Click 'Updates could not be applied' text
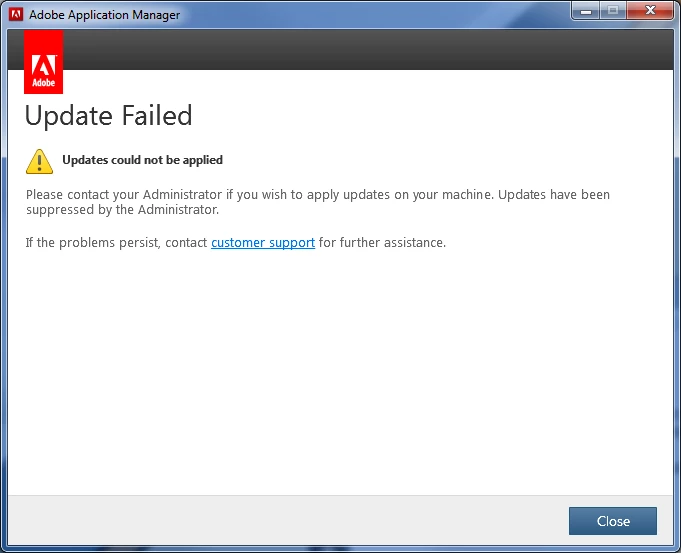 pyautogui.click(x=142, y=160)
